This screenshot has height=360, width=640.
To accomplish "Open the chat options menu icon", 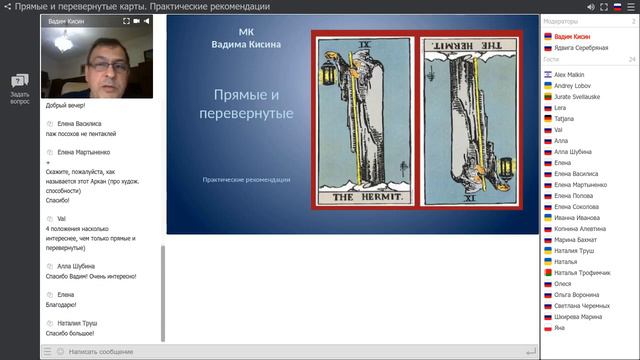I will 48,351.
